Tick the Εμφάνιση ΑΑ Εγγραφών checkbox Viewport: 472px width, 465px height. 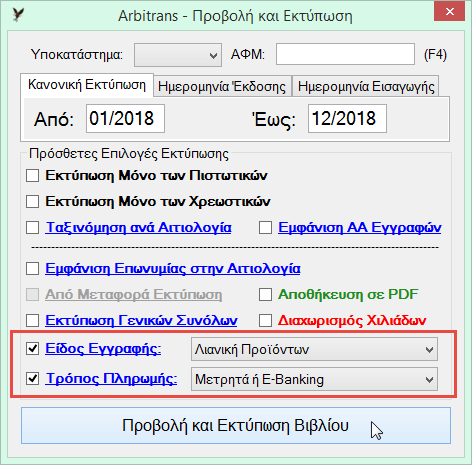click(265, 228)
